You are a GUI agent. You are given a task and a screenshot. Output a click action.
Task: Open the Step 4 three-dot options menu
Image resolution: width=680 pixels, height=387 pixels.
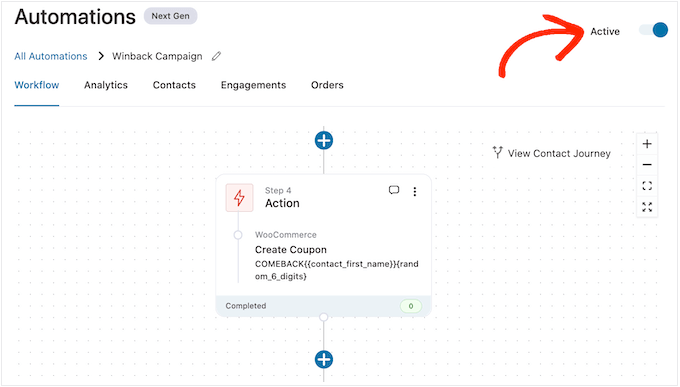click(415, 192)
